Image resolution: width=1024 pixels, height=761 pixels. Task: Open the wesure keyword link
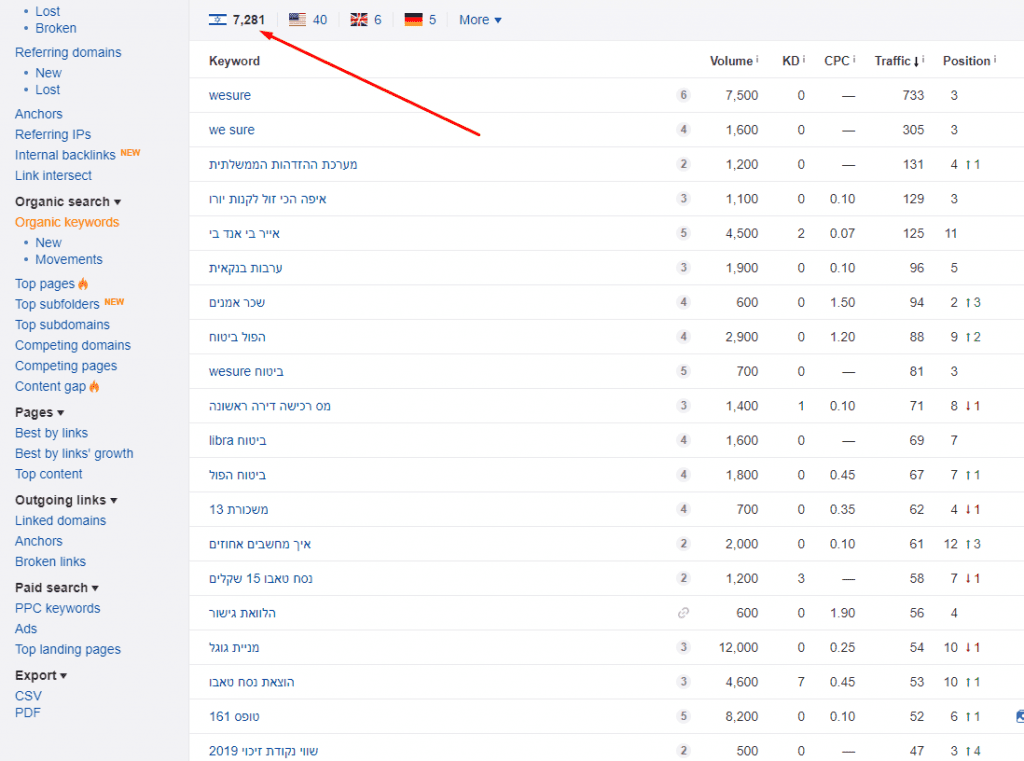click(x=230, y=95)
